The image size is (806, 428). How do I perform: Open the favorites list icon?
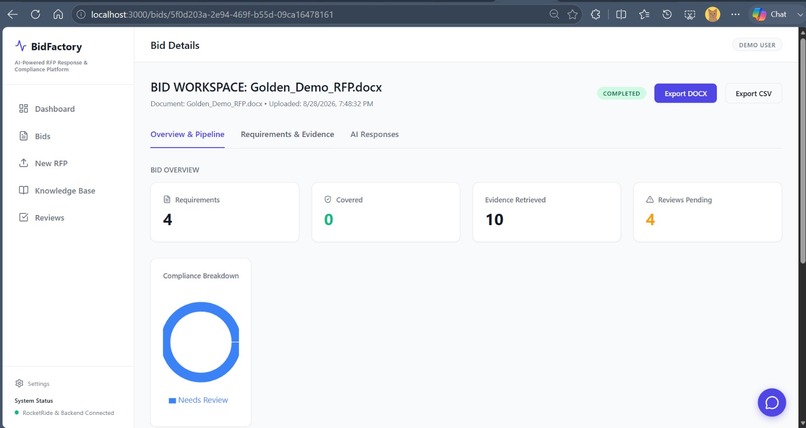point(644,14)
